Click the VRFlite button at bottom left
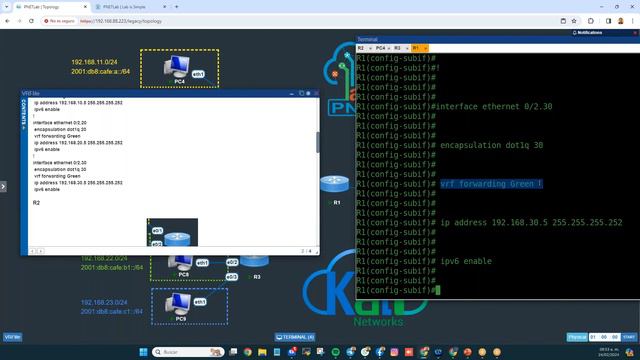 point(13,337)
